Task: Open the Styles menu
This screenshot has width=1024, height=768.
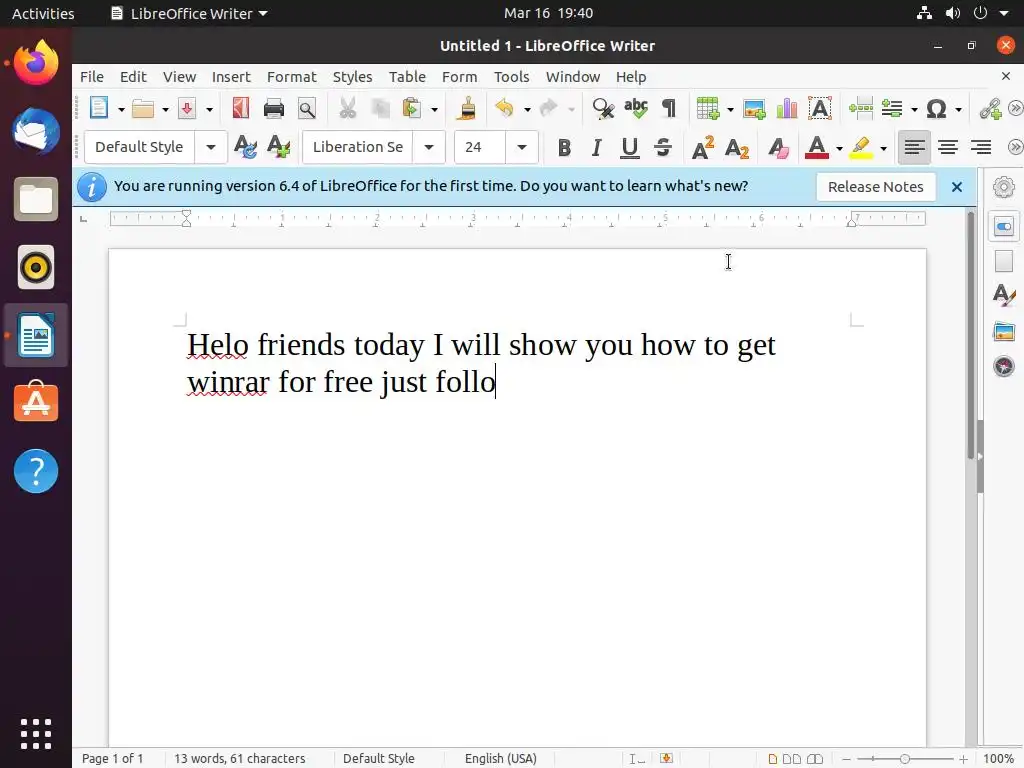Action: pyautogui.click(x=353, y=76)
